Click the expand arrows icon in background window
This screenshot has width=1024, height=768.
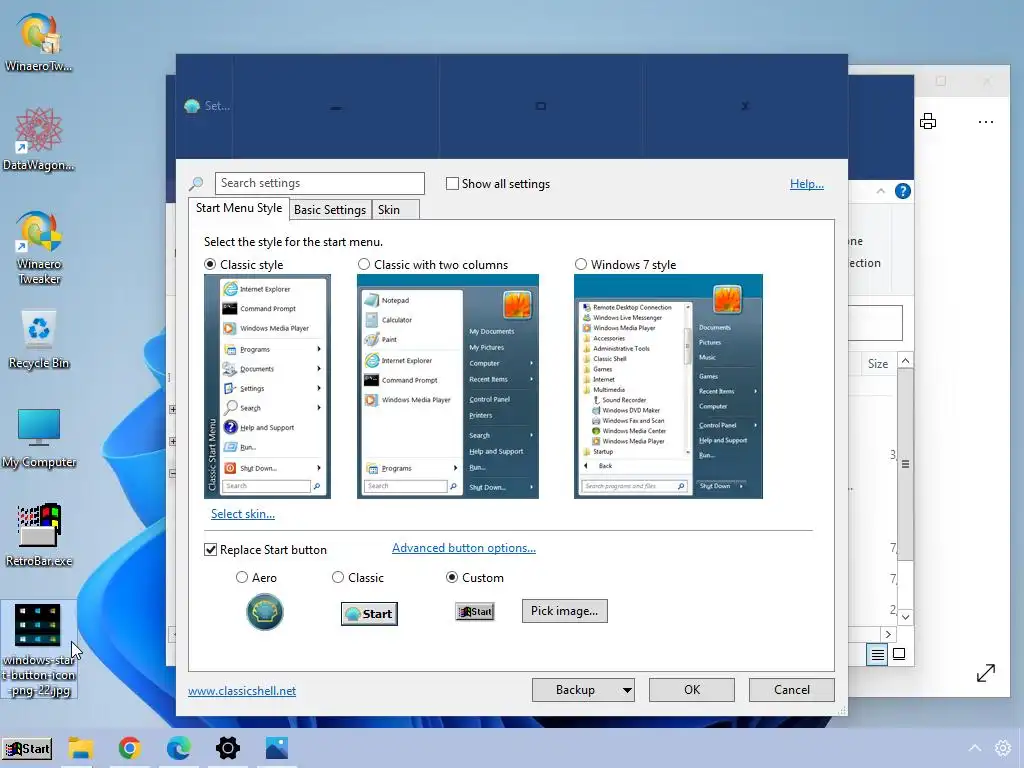[985, 673]
